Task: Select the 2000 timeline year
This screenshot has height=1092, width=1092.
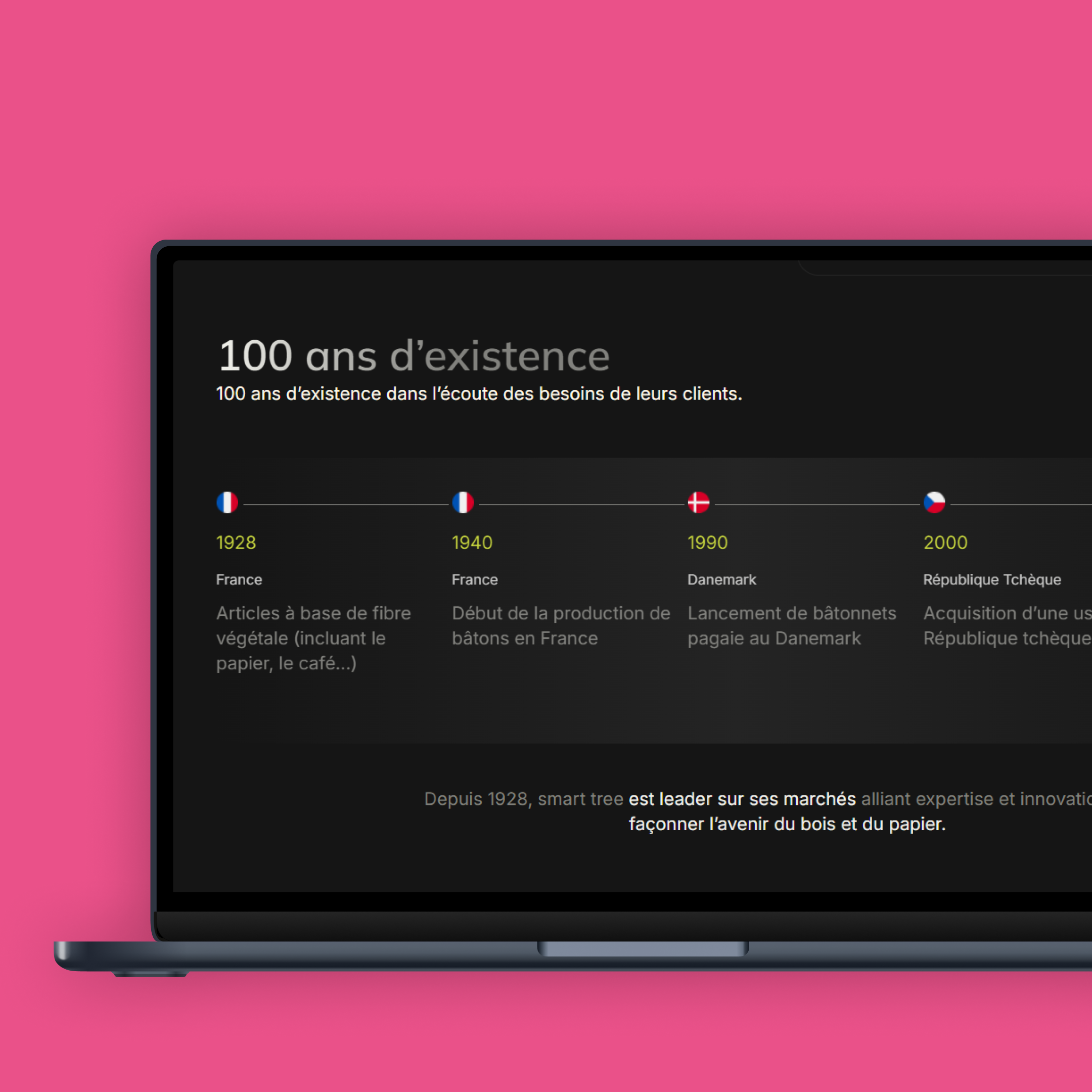Action: [x=945, y=542]
